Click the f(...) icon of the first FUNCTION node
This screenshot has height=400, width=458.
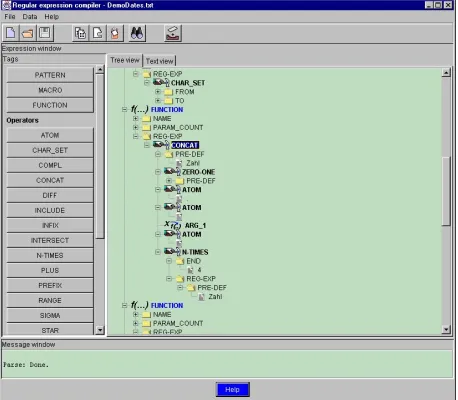click(140, 109)
